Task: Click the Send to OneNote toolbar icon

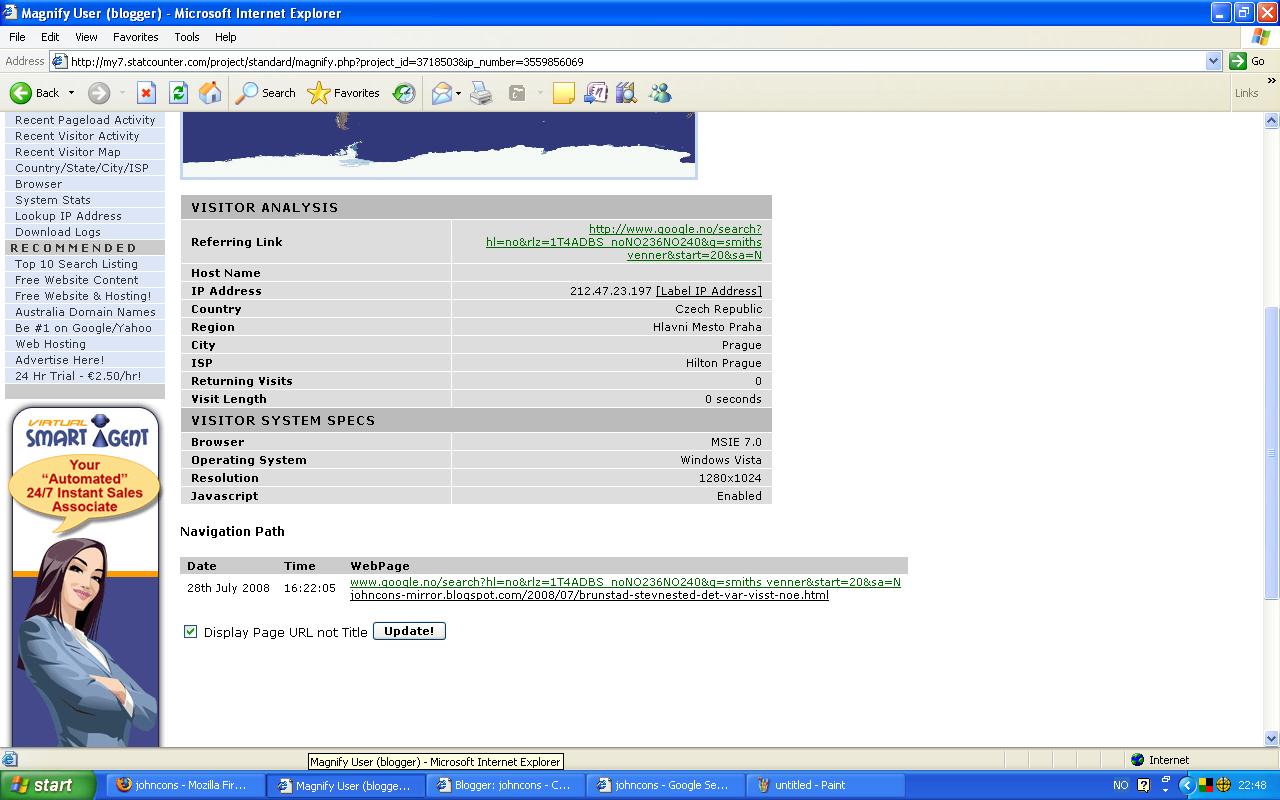Action: (x=595, y=93)
